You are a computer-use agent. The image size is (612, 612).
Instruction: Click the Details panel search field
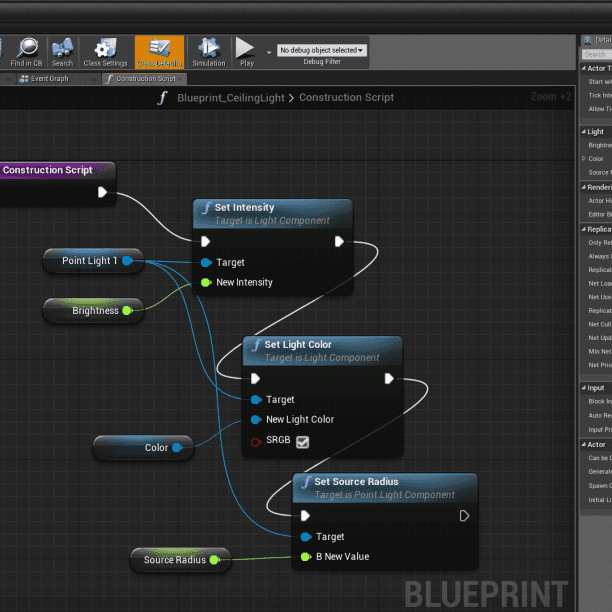pos(597,54)
